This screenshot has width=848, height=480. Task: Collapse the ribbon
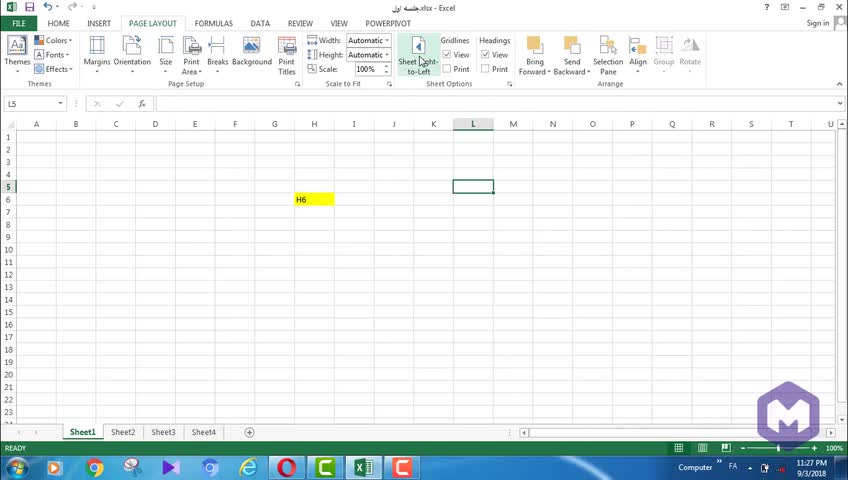click(x=839, y=84)
